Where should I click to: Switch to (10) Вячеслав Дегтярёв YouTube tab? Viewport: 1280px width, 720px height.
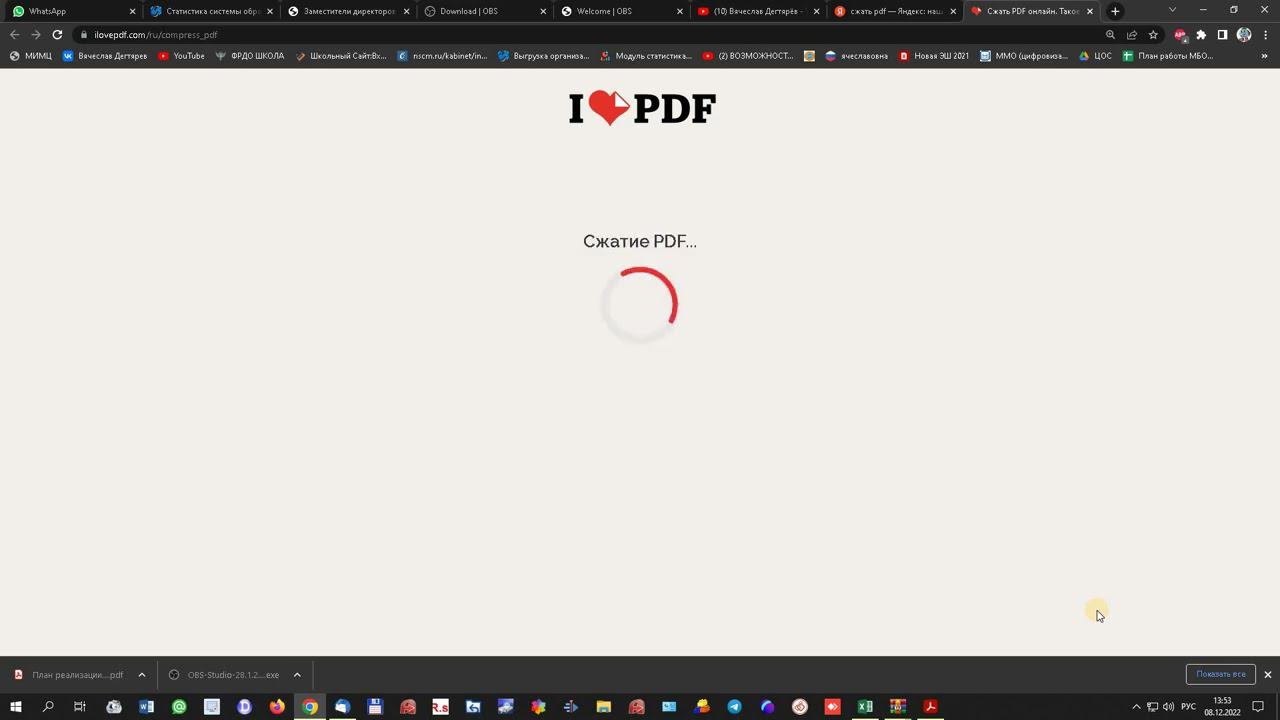tap(756, 11)
